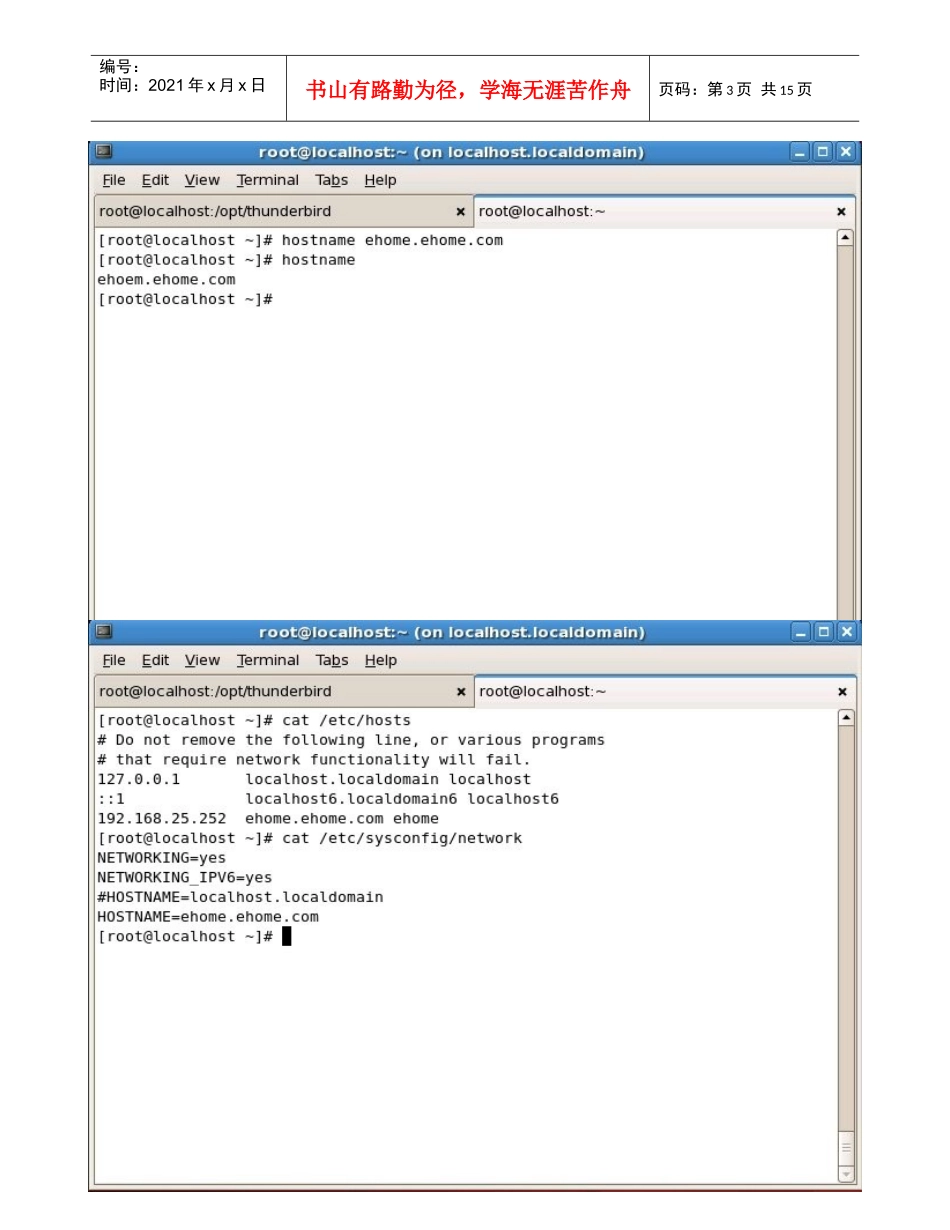Close the /opt/thunderbird tab in the cat /etc/hosts terminal
The height and width of the screenshot is (1230, 950).
coord(460,692)
